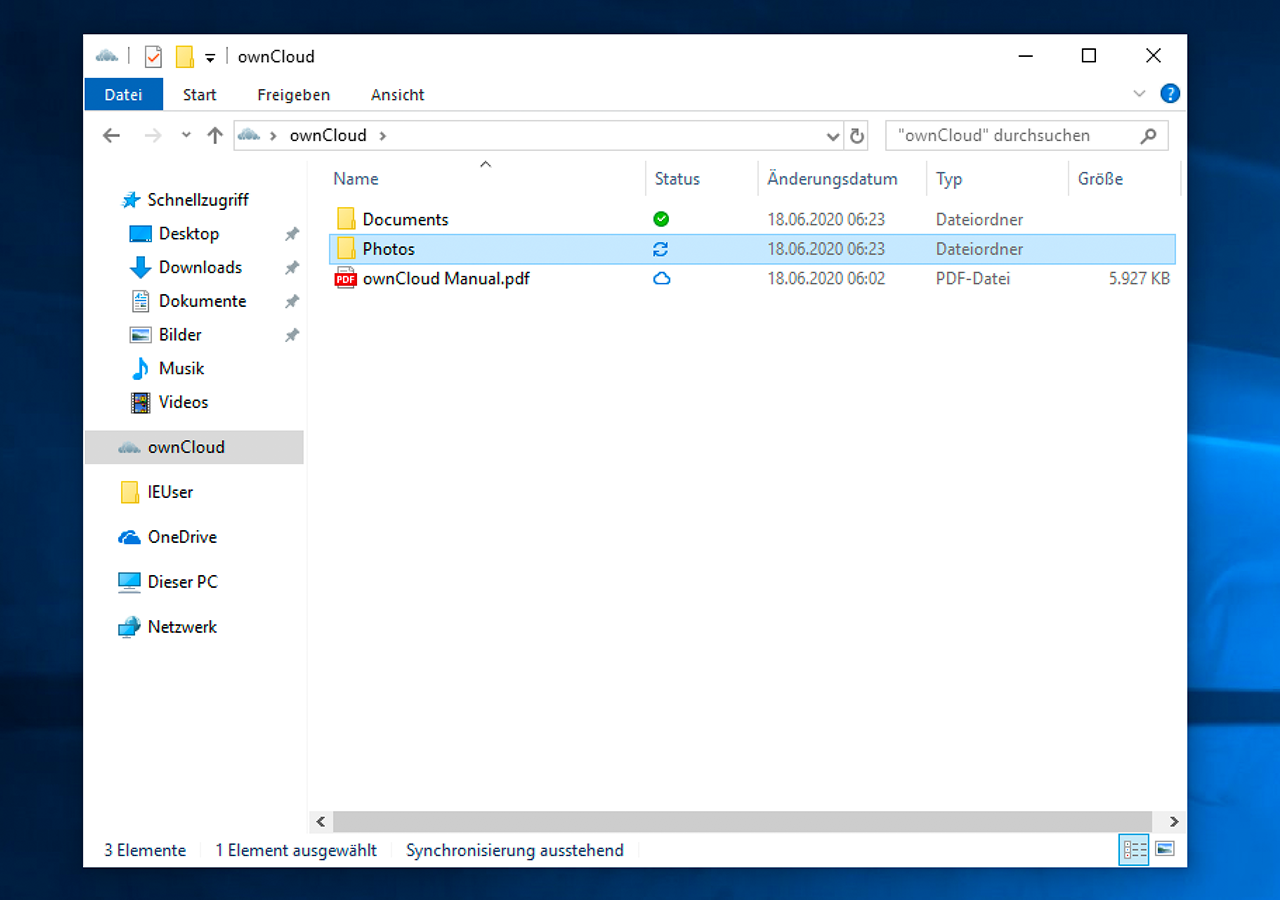Click the ownCloud cloud icon in title bar
This screenshot has width=1280, height=900.
[x=106, y=56]
